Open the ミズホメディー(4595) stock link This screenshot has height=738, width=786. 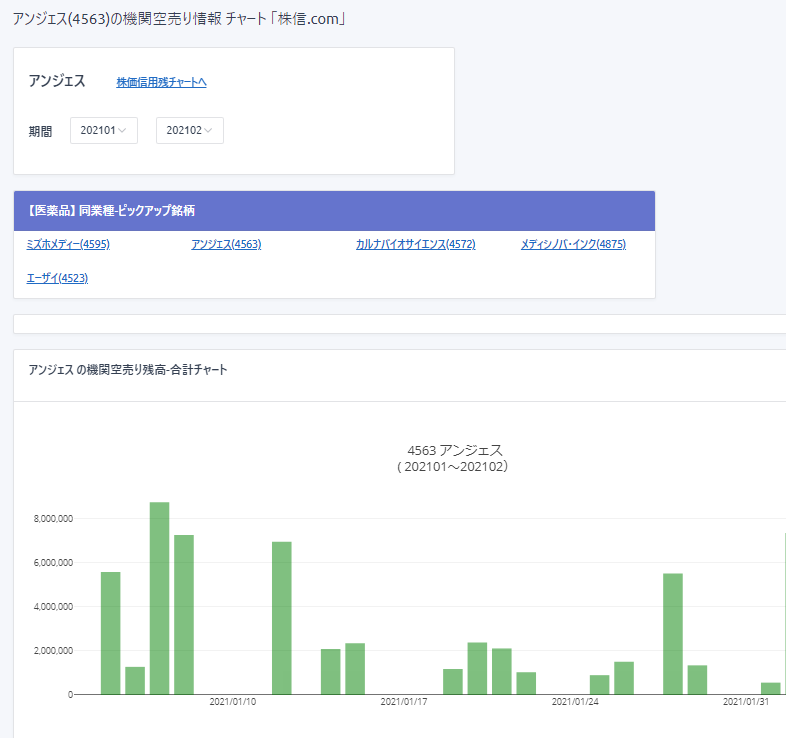pyautogui.click(x=68, y=244)
